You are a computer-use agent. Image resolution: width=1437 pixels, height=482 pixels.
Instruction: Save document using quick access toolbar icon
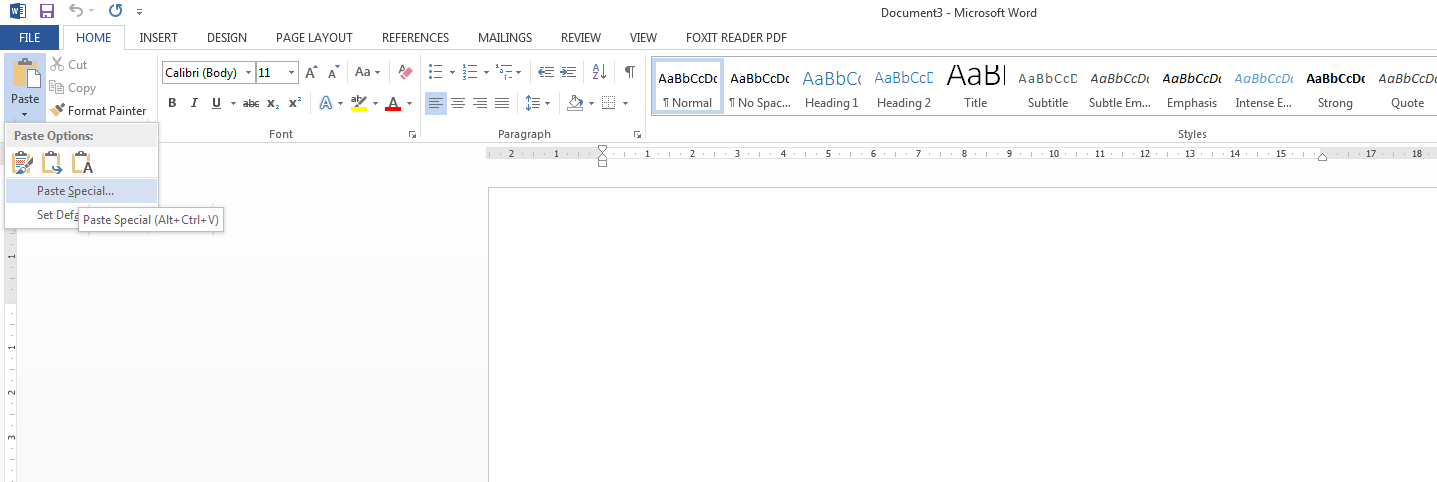pyautogui.click(x=46, y=12)
